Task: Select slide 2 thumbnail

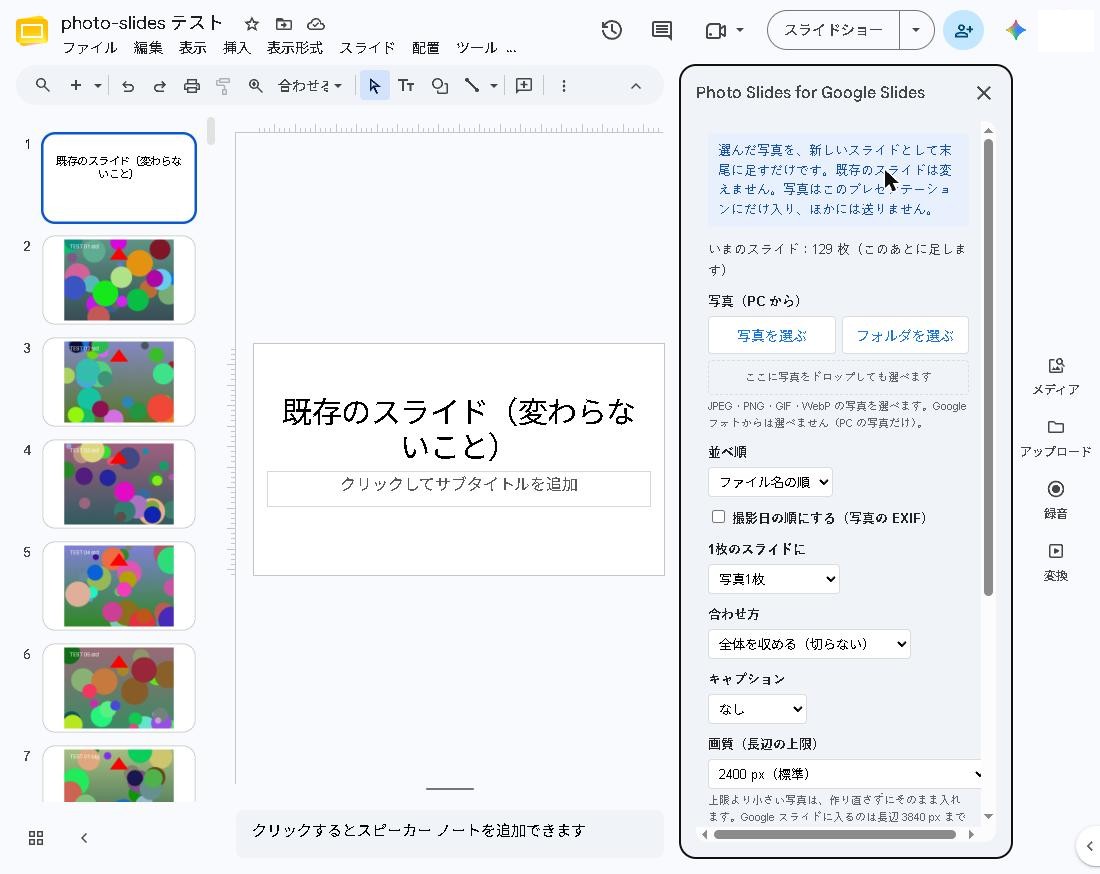Action: [x=119, y=280]
